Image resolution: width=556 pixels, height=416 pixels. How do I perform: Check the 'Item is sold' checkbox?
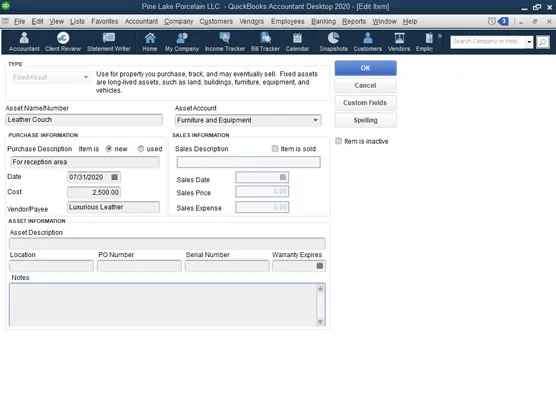pos(275,149)
